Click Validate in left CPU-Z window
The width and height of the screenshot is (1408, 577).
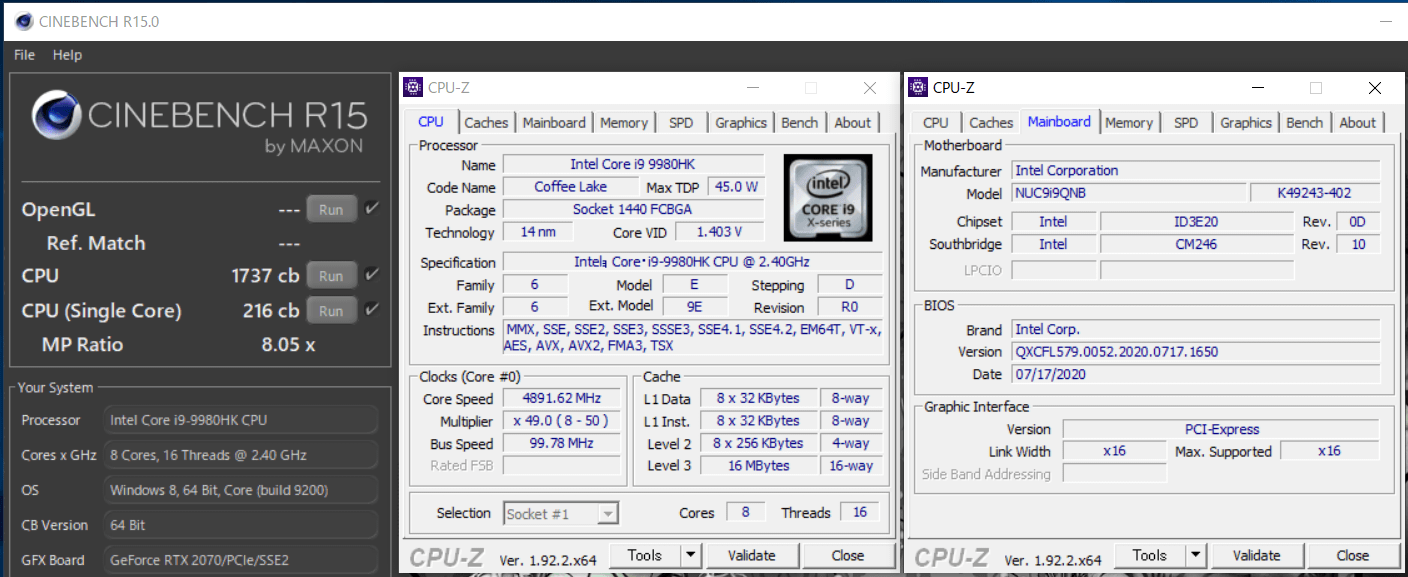pyautogui.click(x=751, y=555)
